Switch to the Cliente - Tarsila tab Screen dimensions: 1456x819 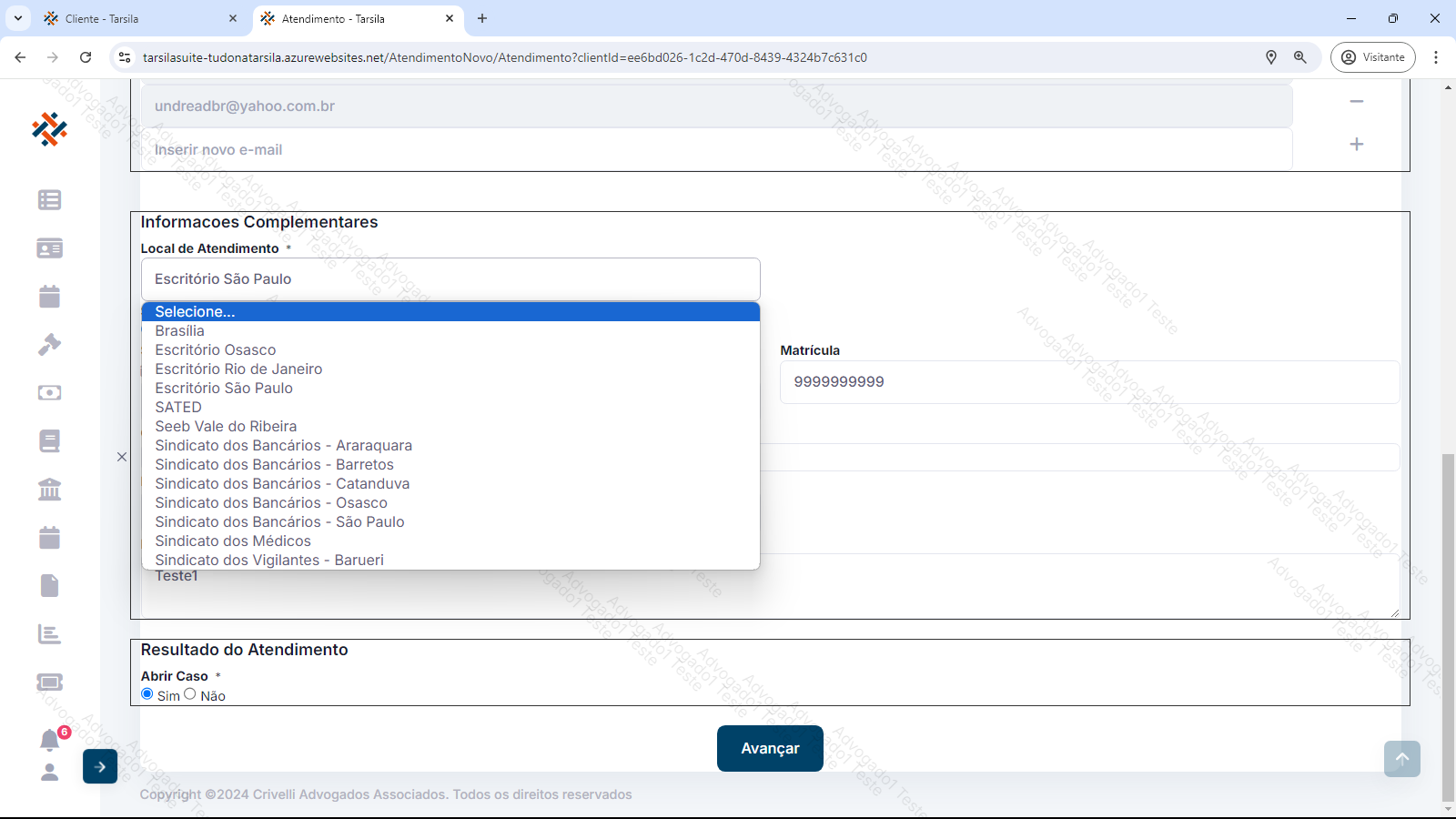tap(102, 18)
